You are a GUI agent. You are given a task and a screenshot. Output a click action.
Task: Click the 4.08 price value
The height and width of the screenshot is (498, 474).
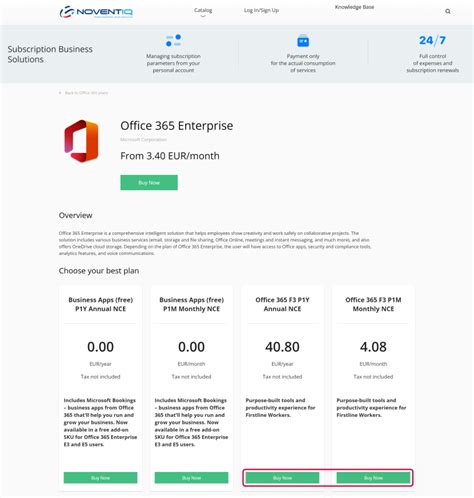click(373, 347)
